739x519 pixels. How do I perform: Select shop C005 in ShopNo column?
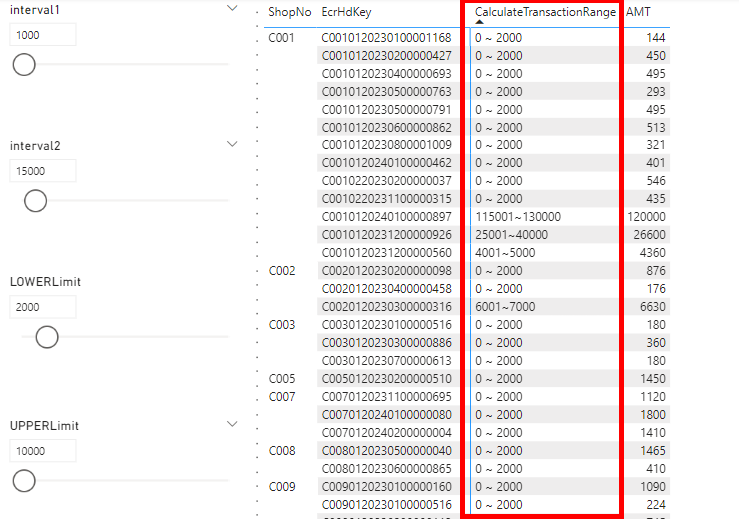tap(281, 379)
